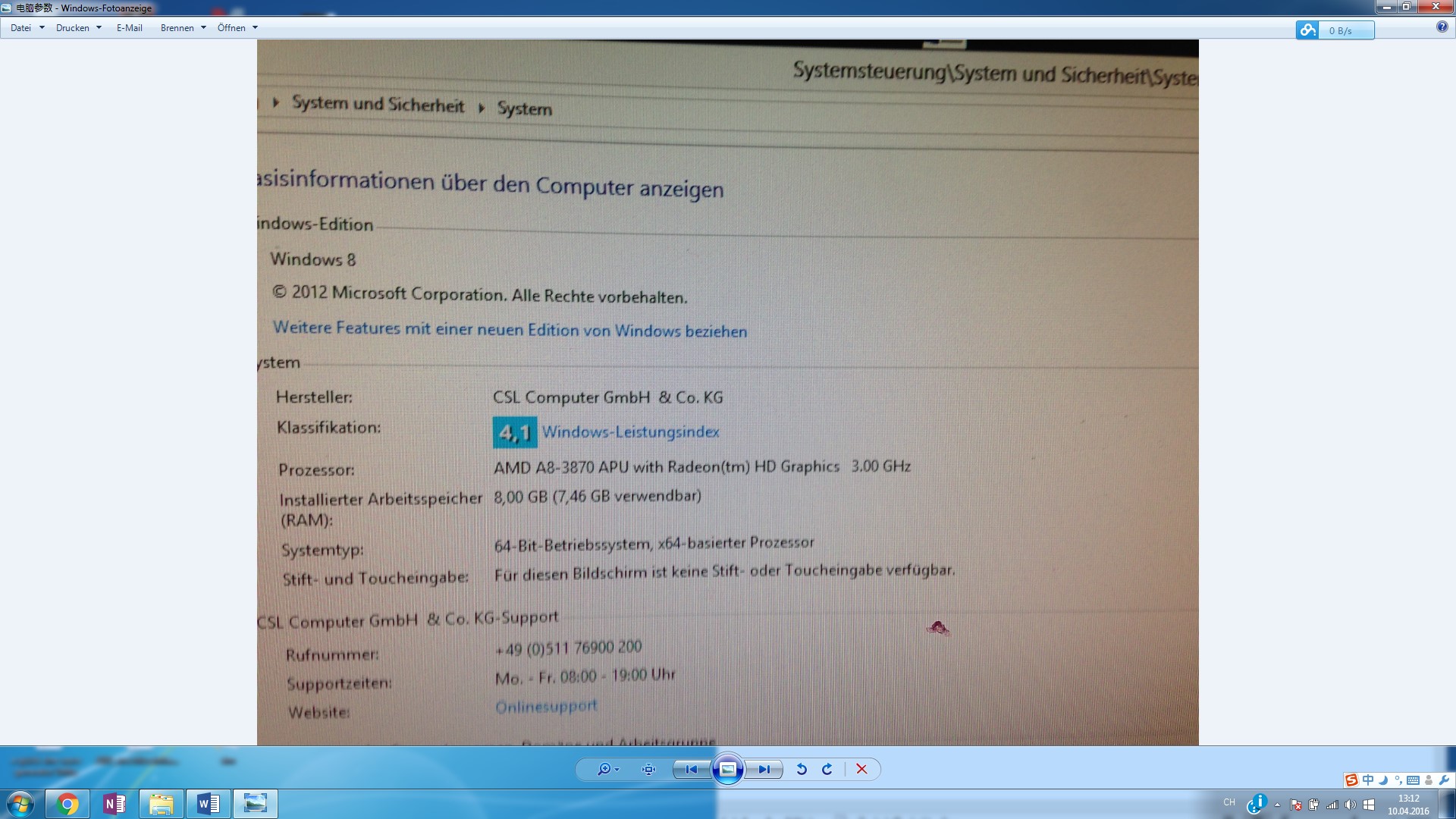Viewport: 1456px width, 819px height.
Task: Start the slideshow with center button
Action: point(727,769)
